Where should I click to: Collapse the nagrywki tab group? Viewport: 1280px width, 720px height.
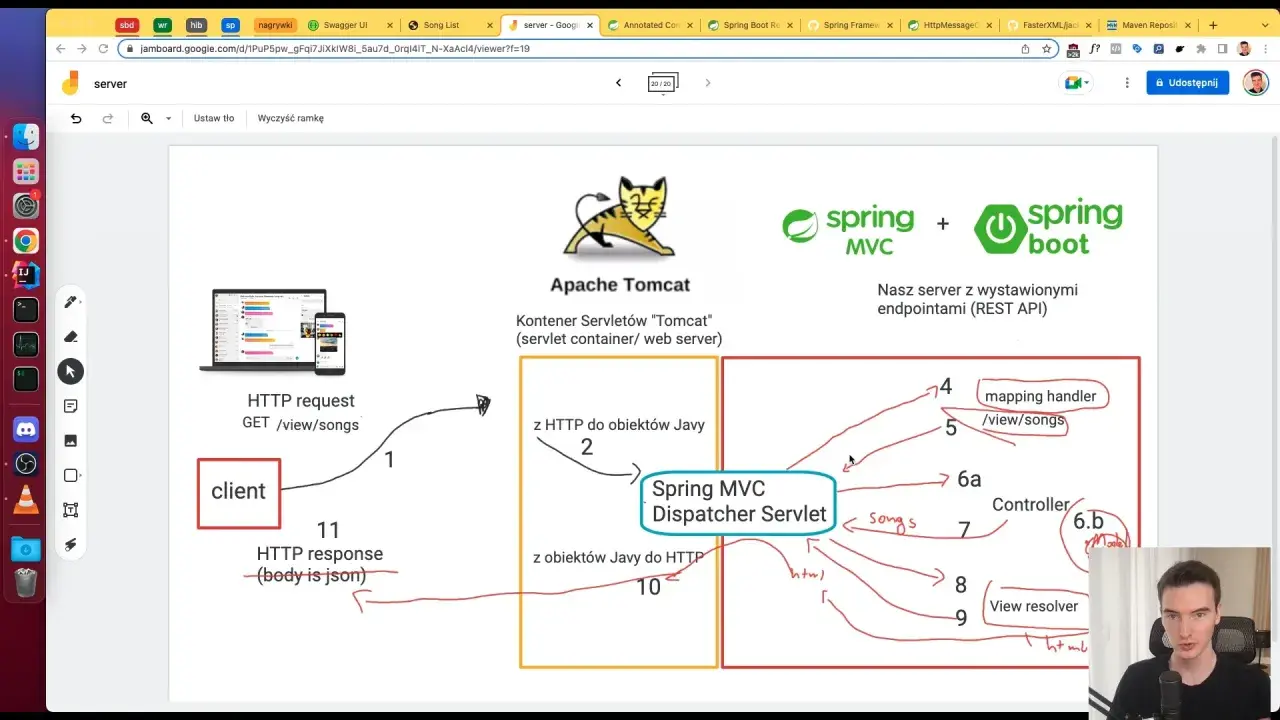[x=274, y=25]
